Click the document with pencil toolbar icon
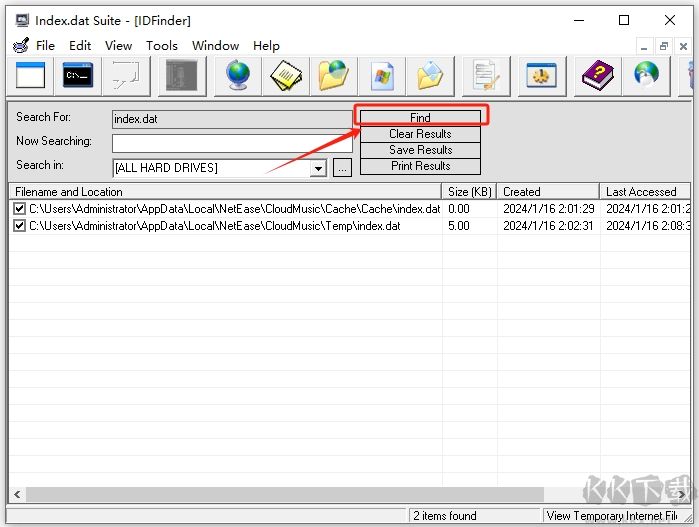 [x=486, y=75]
